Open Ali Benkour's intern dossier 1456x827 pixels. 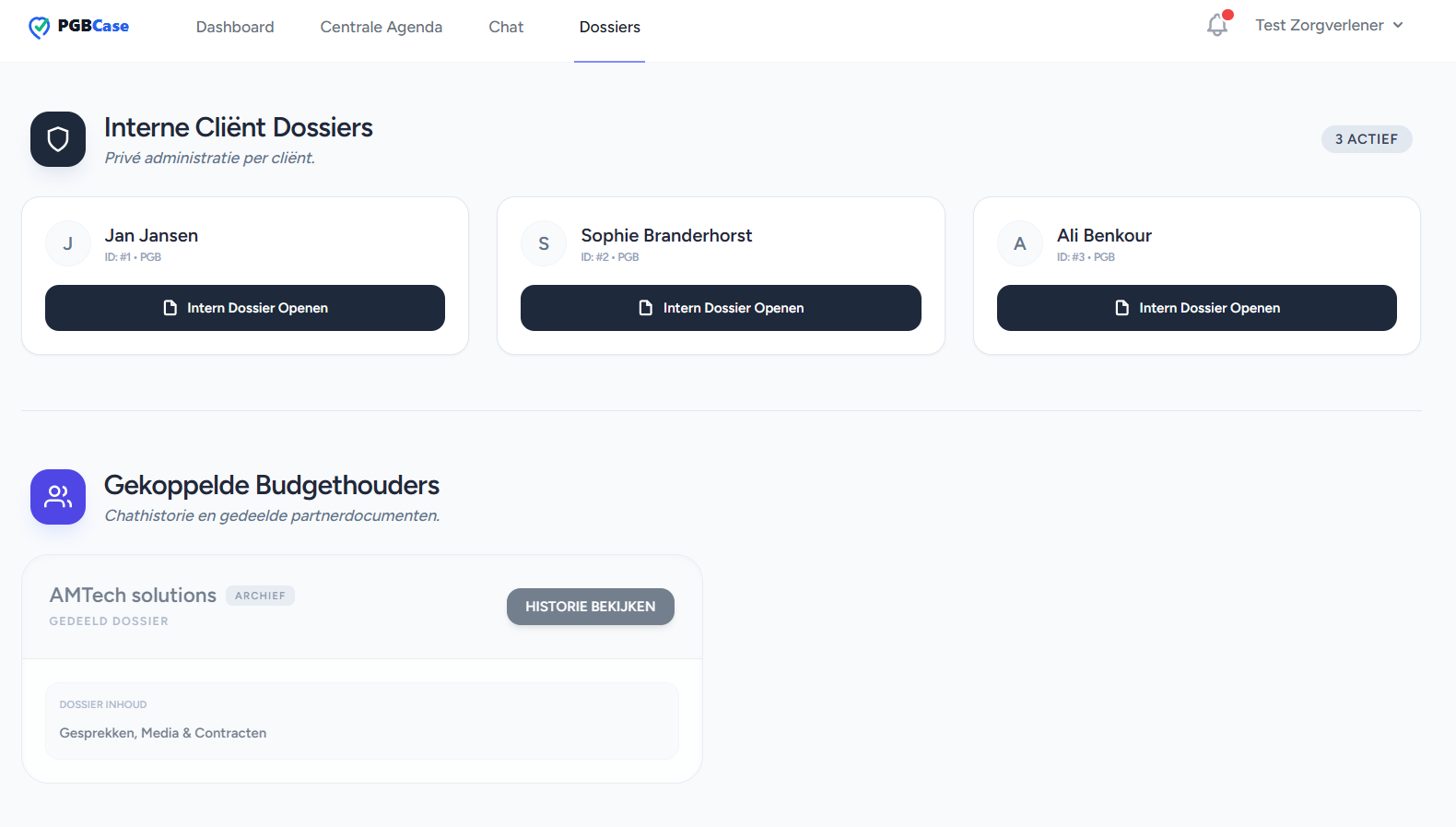click(x=1196, y=308)
